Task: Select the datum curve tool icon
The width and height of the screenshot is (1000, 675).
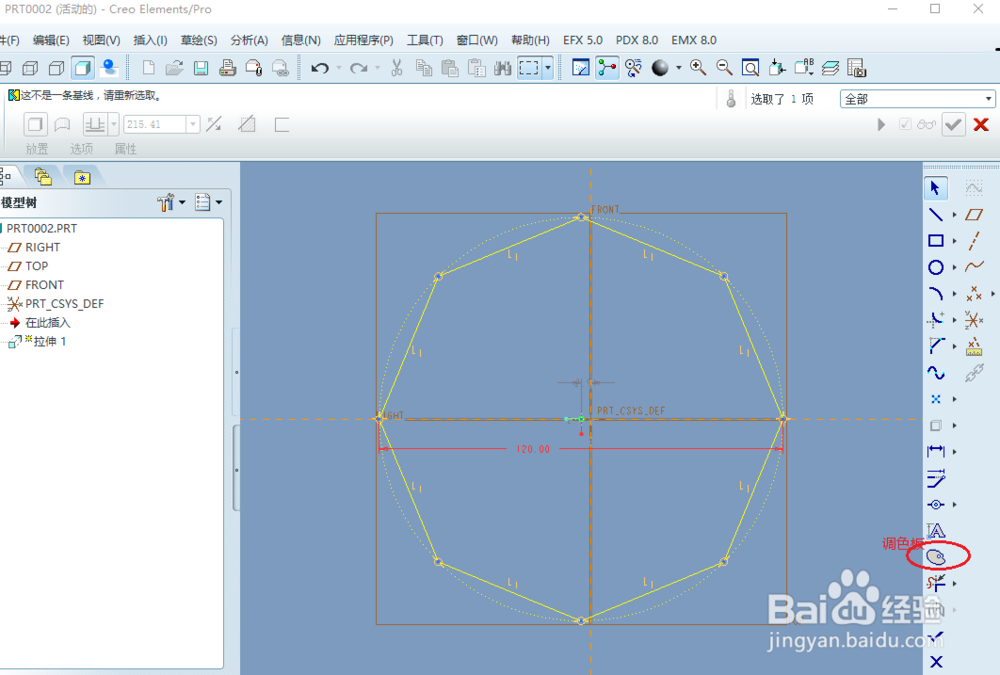Action: (974, 267)
